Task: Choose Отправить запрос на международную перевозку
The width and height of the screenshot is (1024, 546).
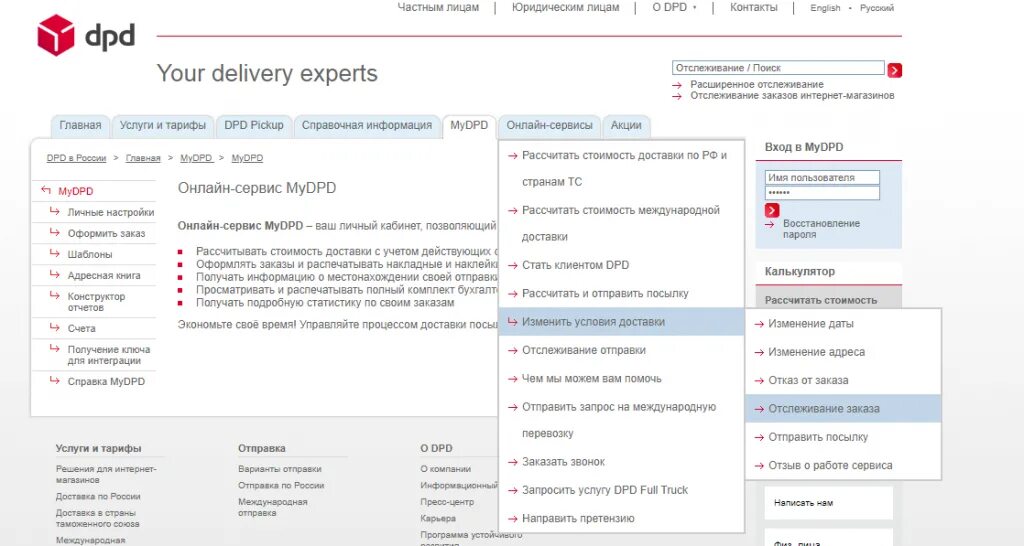Action: 621,420
